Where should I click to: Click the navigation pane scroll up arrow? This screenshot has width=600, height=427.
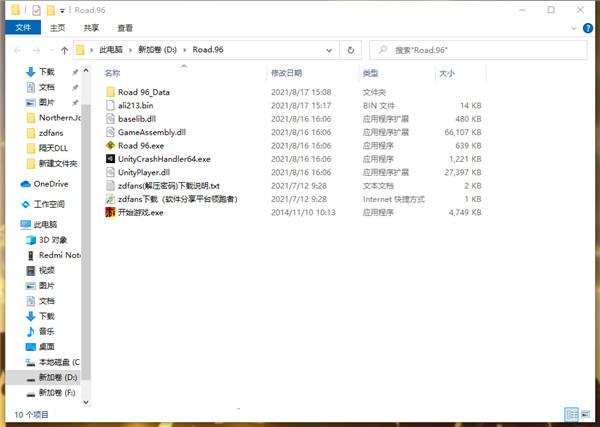[86, 71]
